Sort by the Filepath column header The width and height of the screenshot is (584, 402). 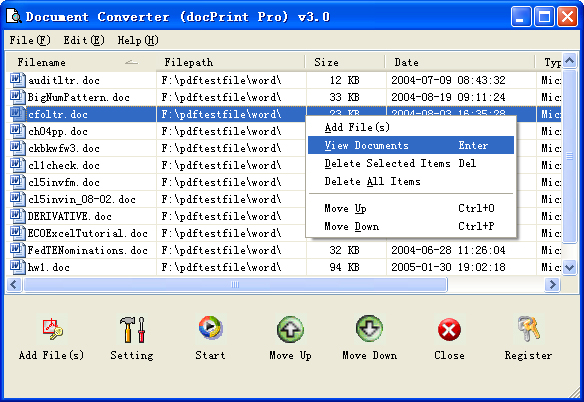[x=231, y=62]
